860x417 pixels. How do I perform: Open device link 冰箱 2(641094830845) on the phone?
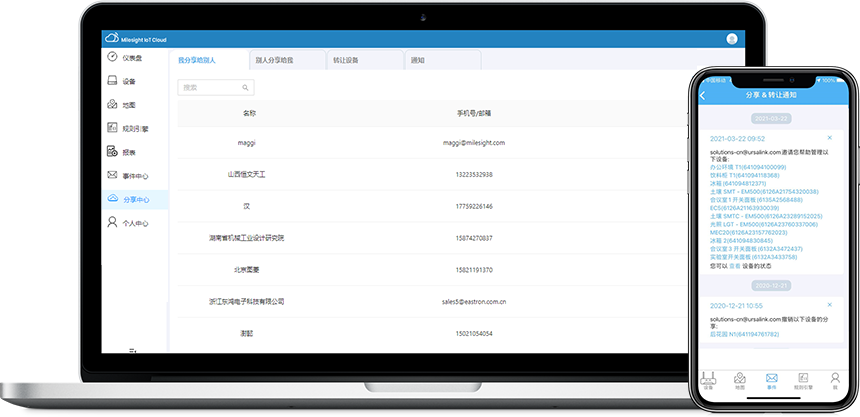coord(741,240)
